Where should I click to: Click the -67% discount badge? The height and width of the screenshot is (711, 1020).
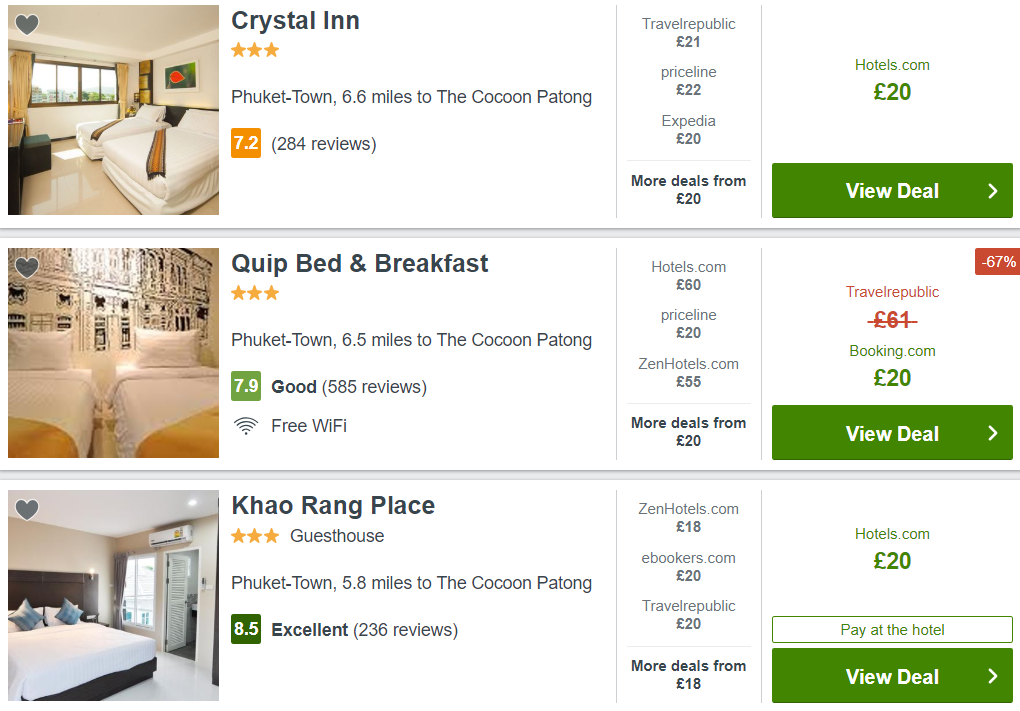point(997,262)
